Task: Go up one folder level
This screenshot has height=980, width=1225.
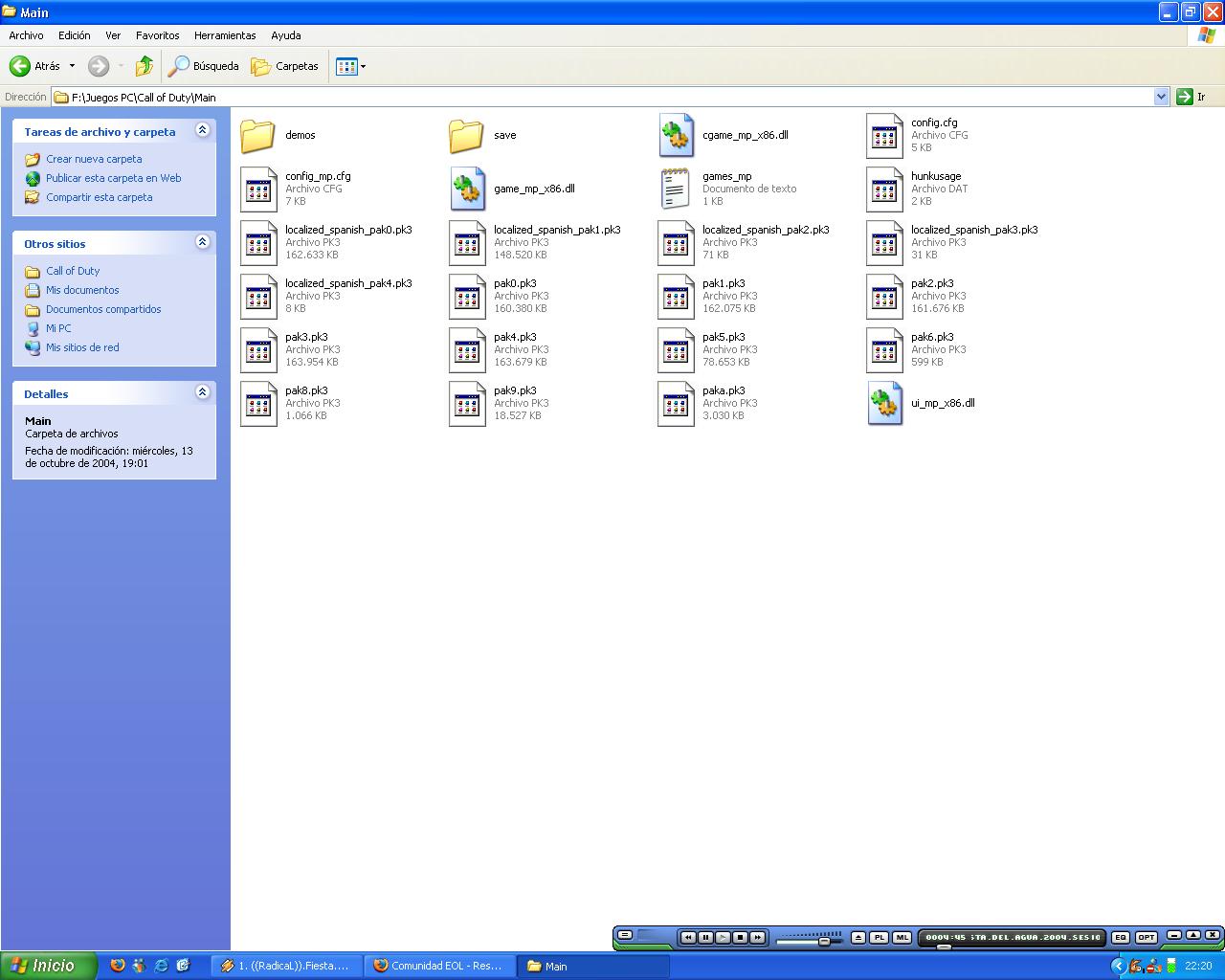Action: (x=145, y=66)
